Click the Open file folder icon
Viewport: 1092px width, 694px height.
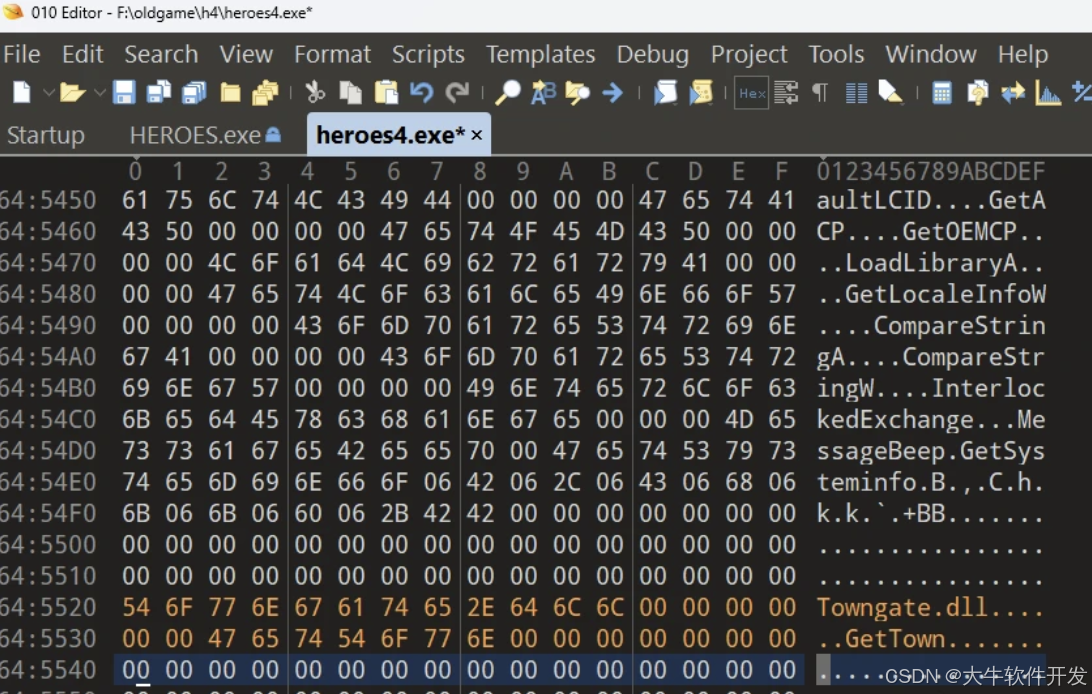tap(72, 93)
